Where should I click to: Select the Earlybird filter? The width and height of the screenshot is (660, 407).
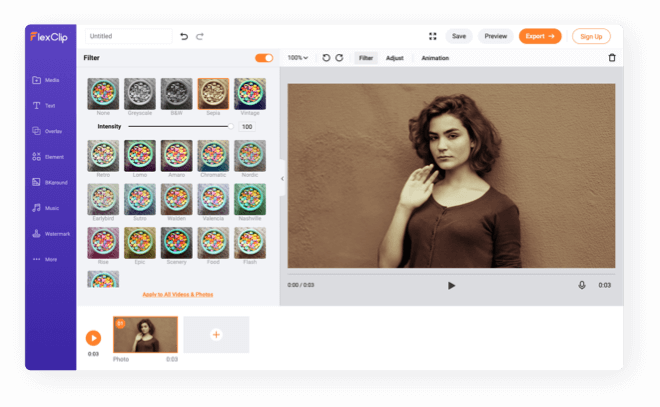click(x=103, y=200)
